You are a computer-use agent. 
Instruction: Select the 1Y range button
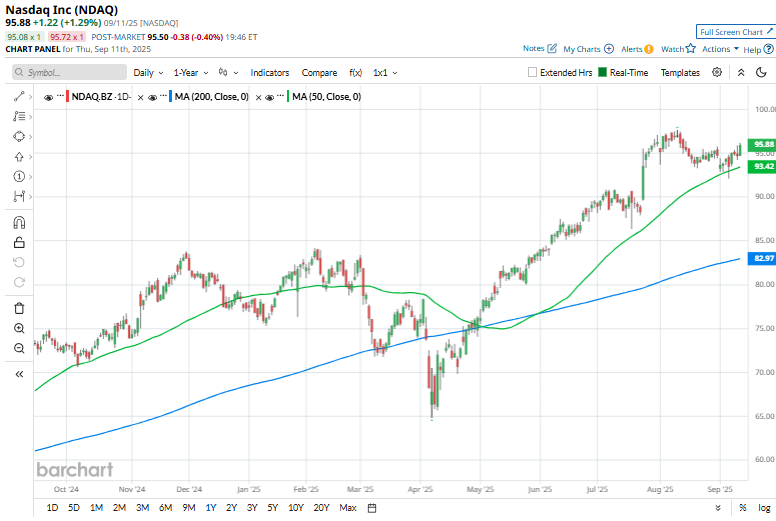pos(211,508)
